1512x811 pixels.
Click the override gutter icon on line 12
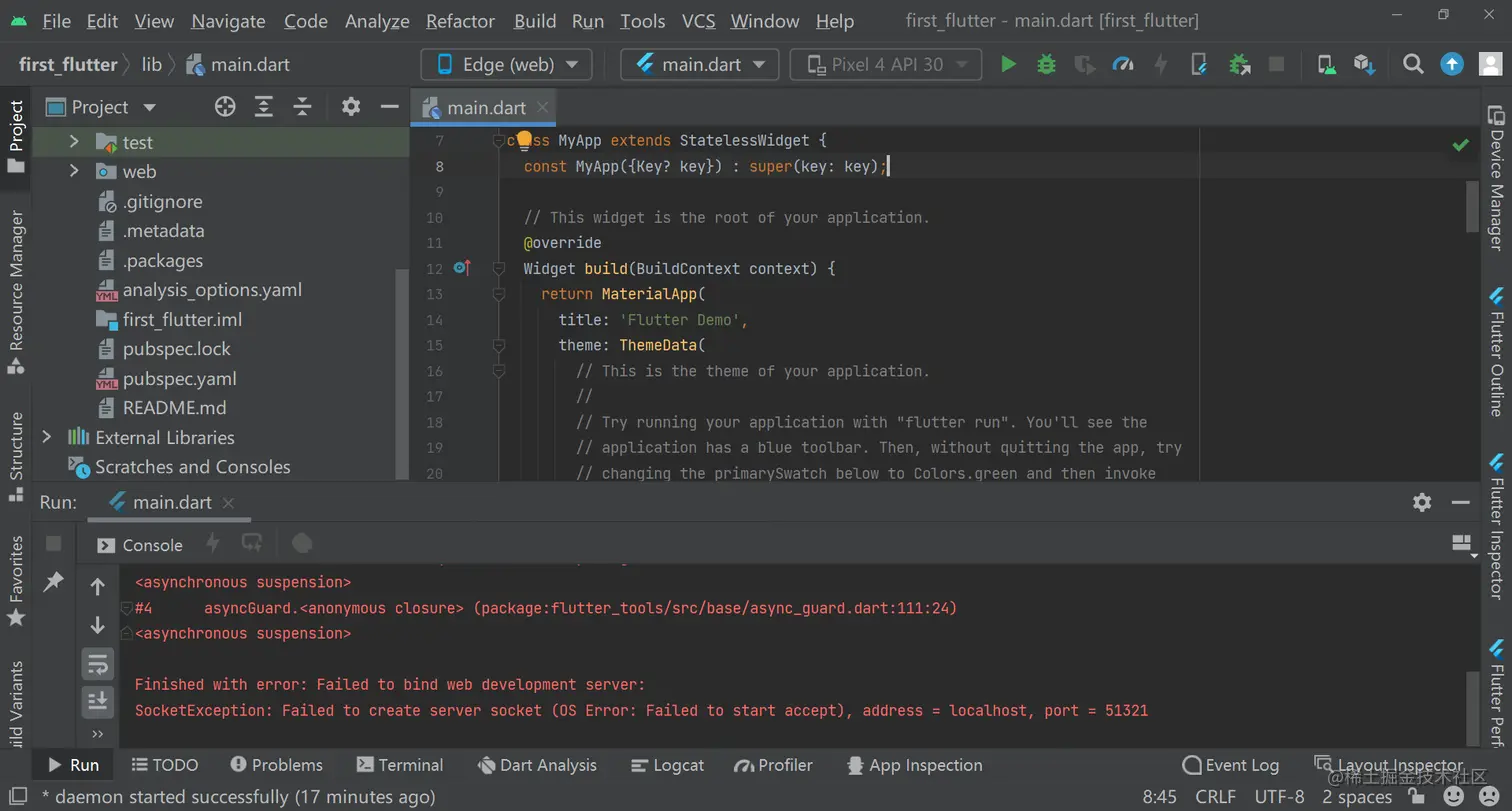coord(462,268)
